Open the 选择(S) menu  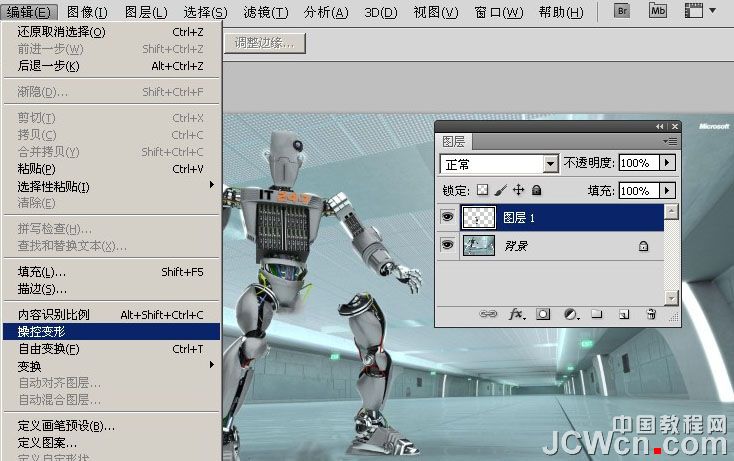pyautogui.click(x=205, y=12)
